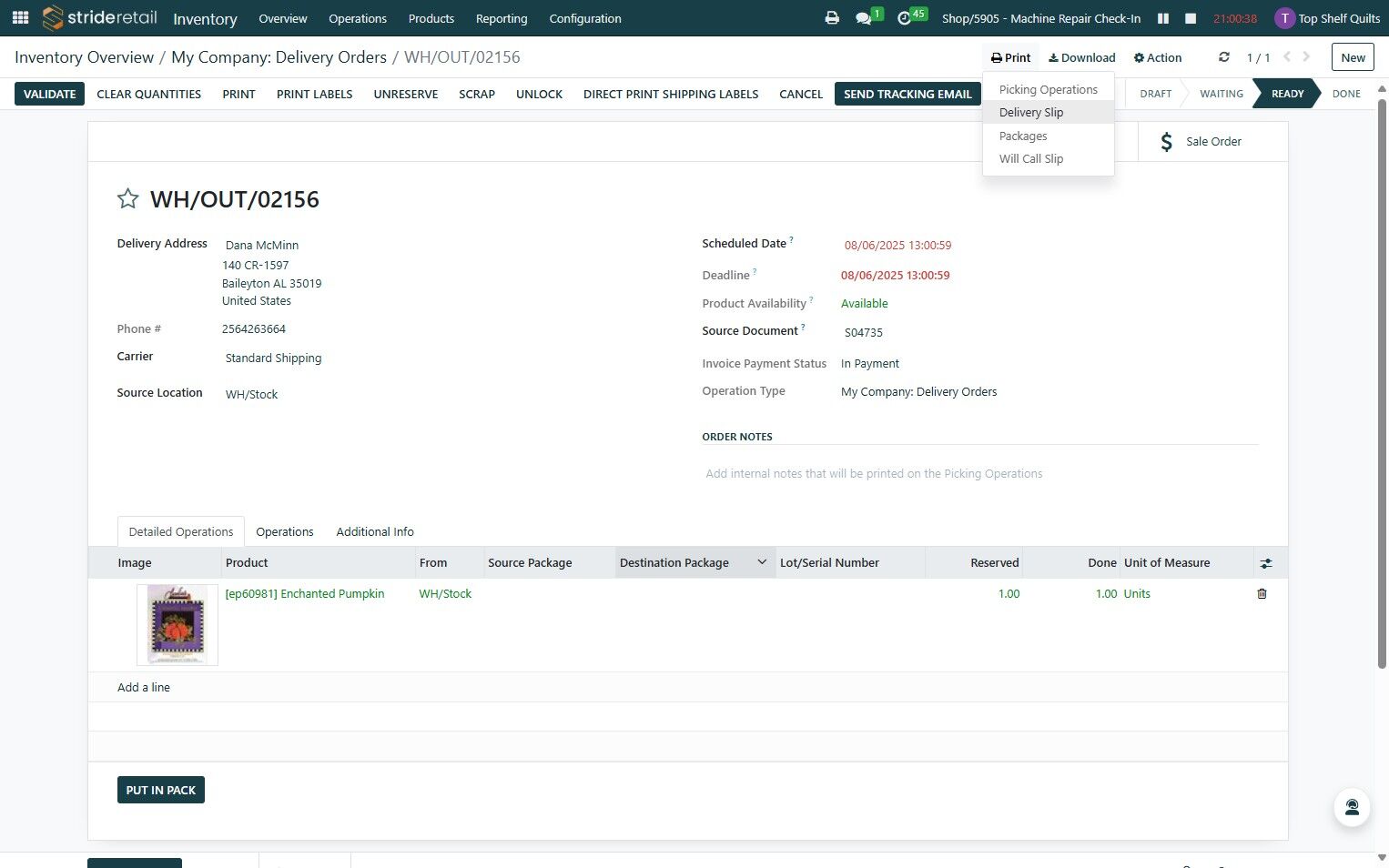Open the clock activities icon with badge 45

(x=904, y=18)
